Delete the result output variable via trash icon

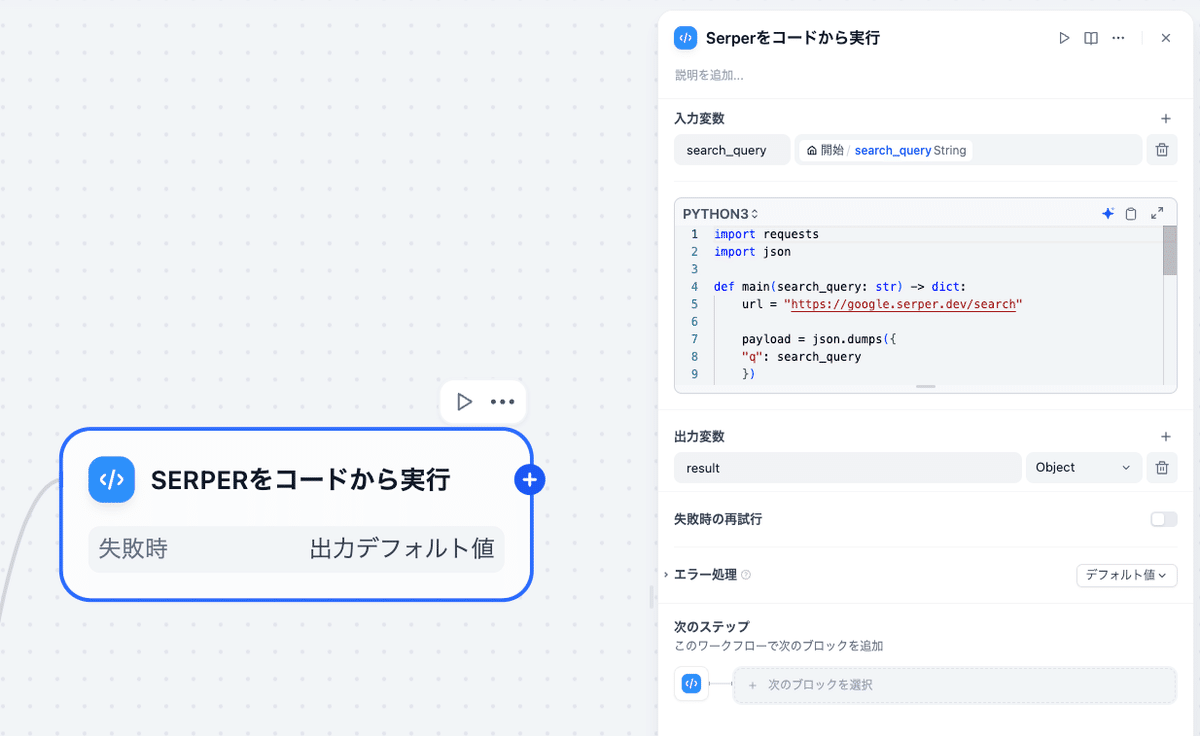pos(1161,467)
